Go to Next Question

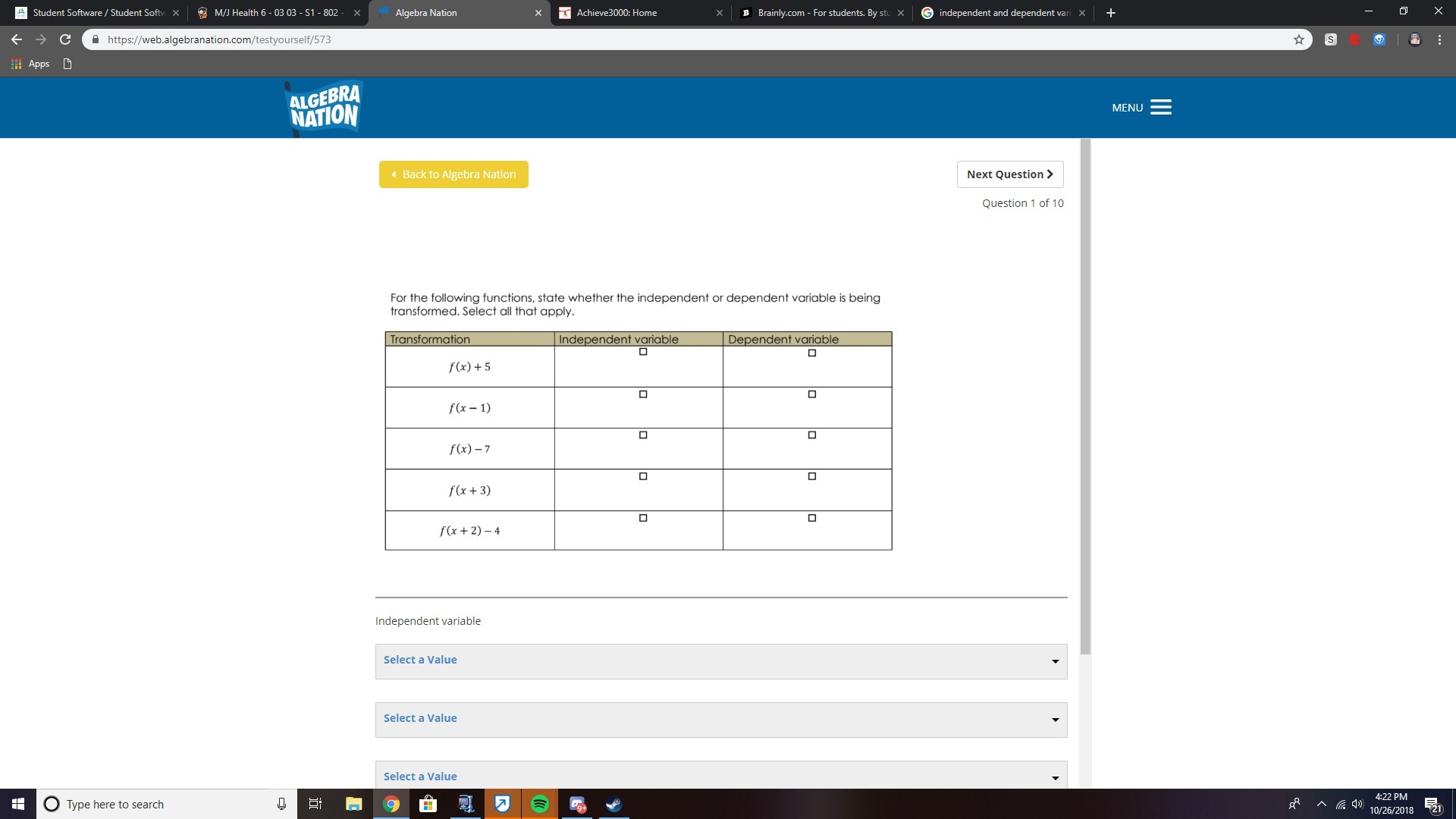point(1009,174)
